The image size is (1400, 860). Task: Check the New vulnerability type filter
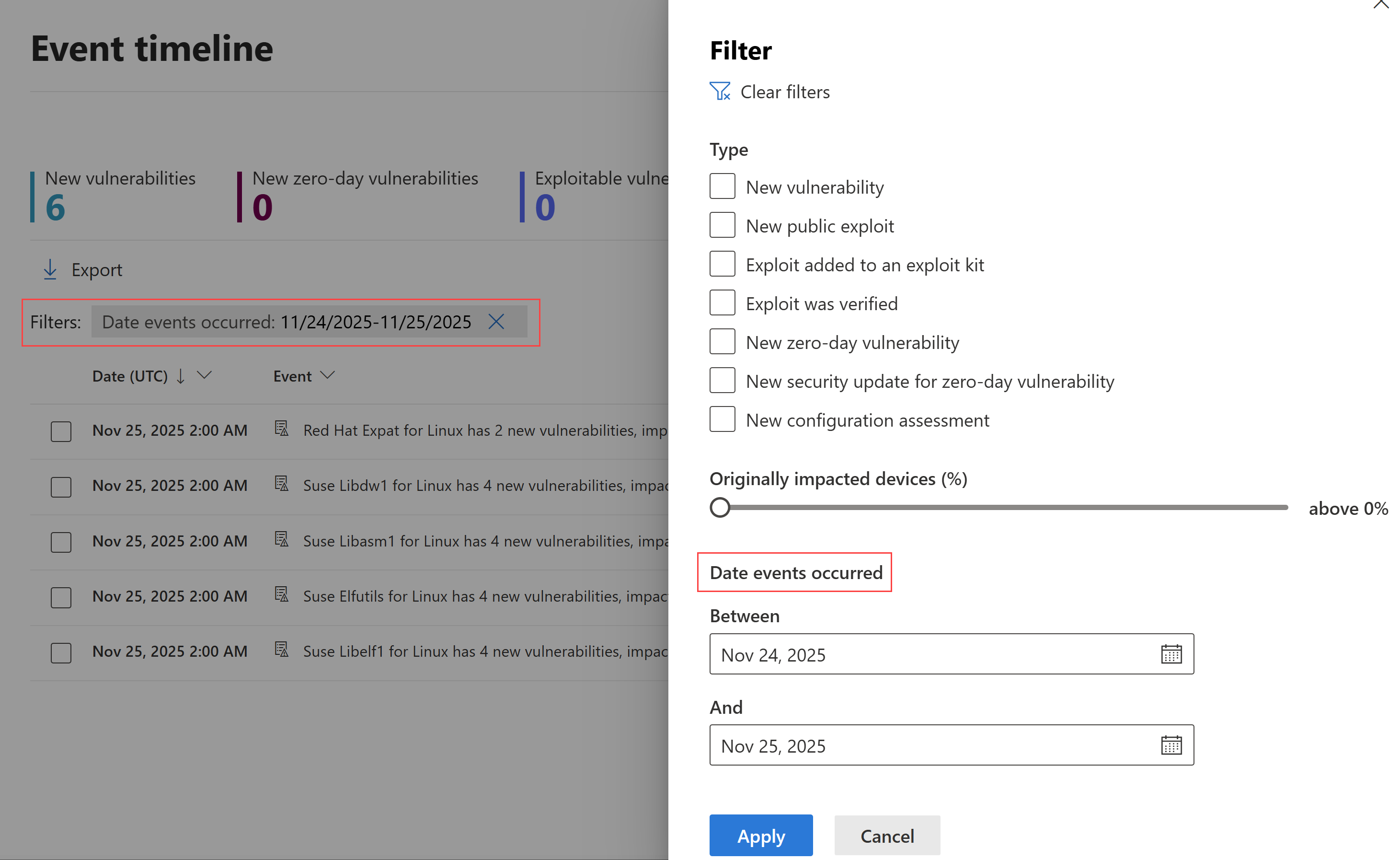[722, 186]
